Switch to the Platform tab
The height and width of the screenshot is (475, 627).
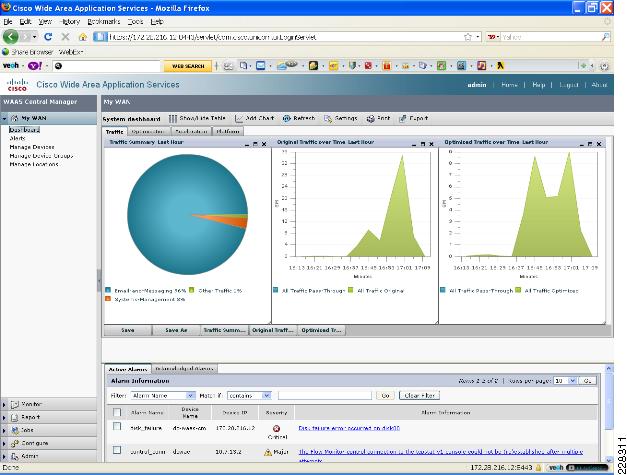coord(228,131)
